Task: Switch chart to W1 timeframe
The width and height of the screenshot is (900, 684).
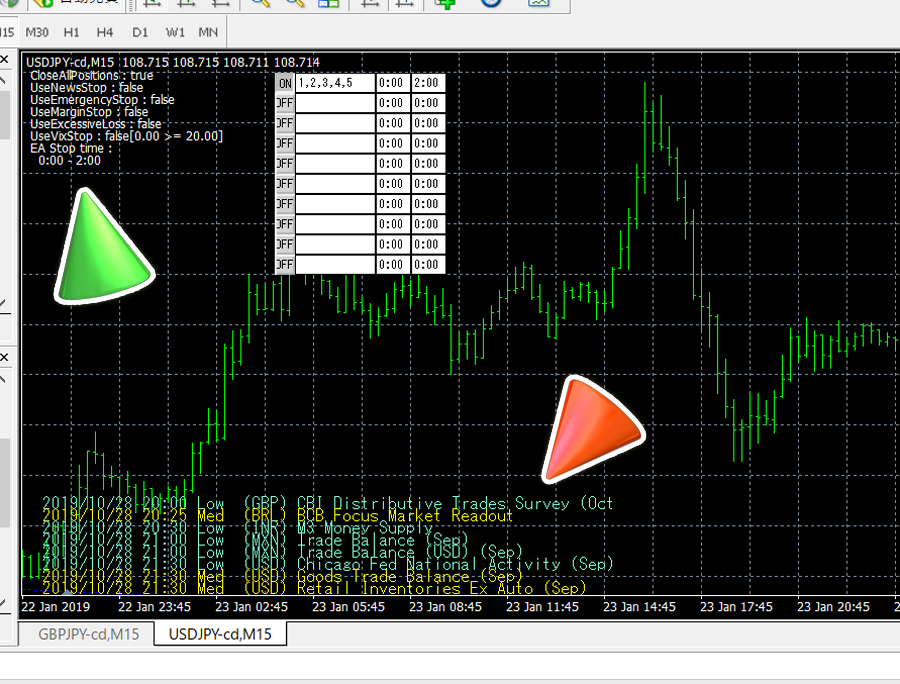Action: point(175,32)
